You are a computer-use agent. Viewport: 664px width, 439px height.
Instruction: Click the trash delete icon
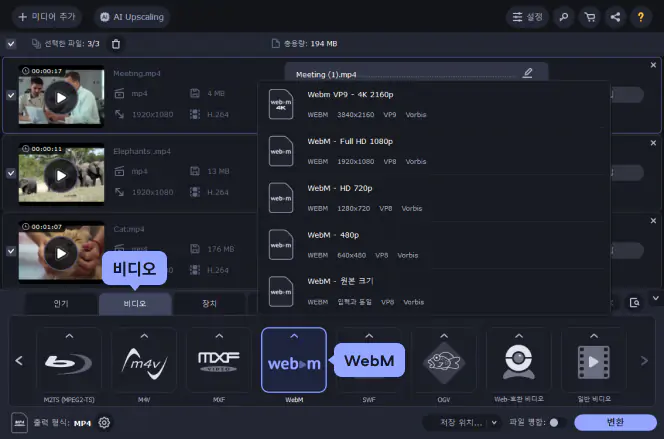[116, 44]
